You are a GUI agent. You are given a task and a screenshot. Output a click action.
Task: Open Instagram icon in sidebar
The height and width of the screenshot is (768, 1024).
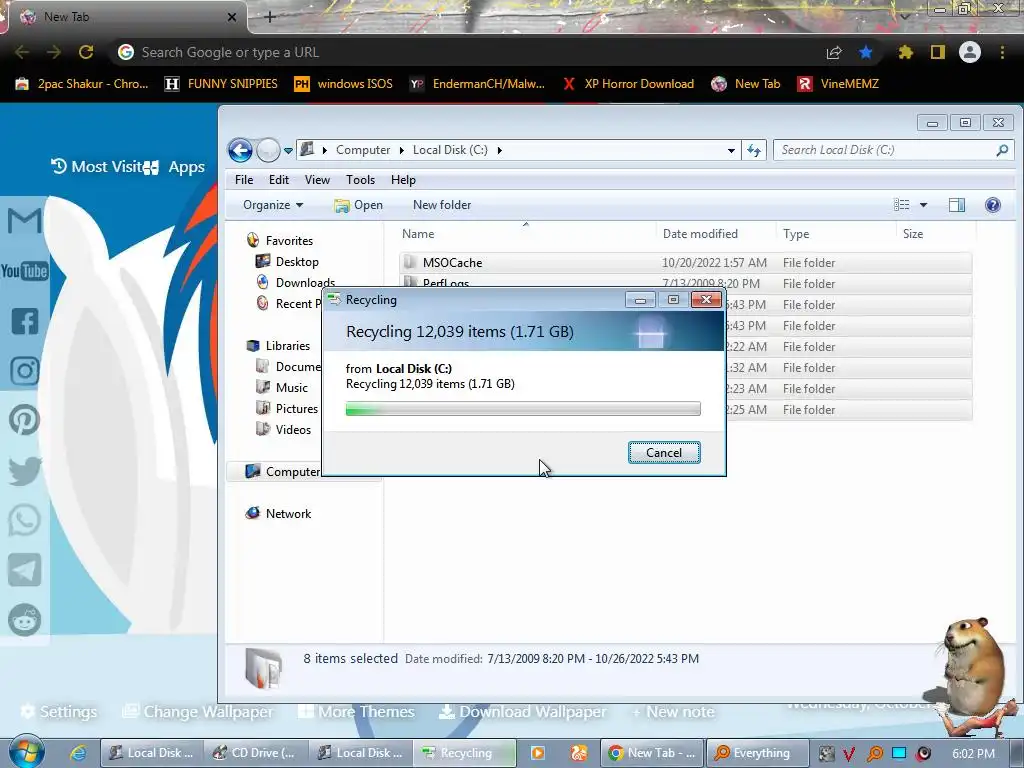coord(24,371)
